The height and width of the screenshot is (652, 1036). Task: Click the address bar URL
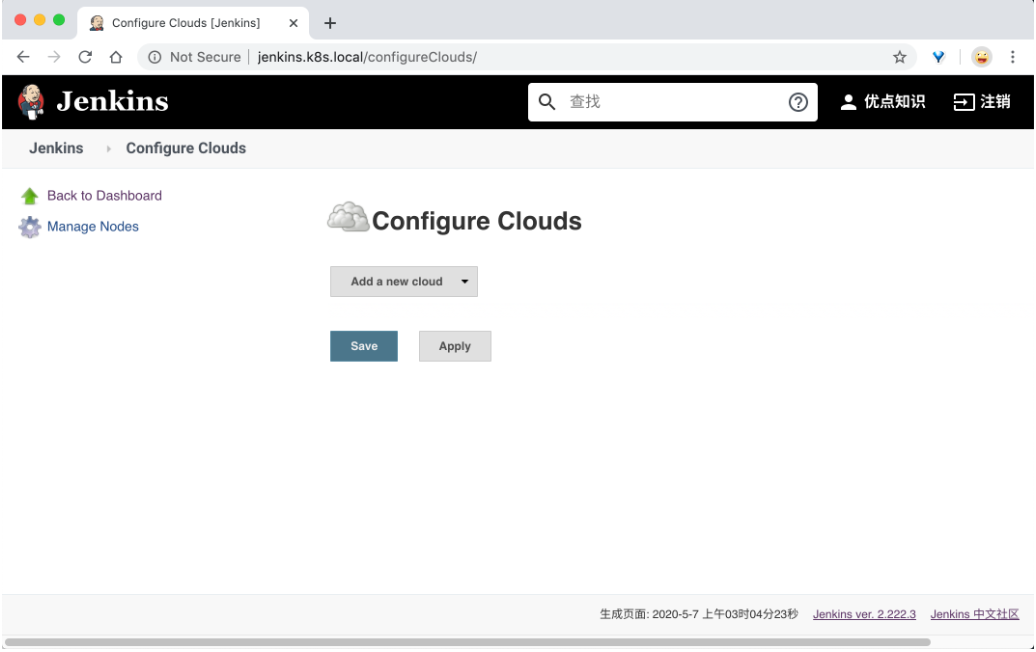click(x=367, y=57)
